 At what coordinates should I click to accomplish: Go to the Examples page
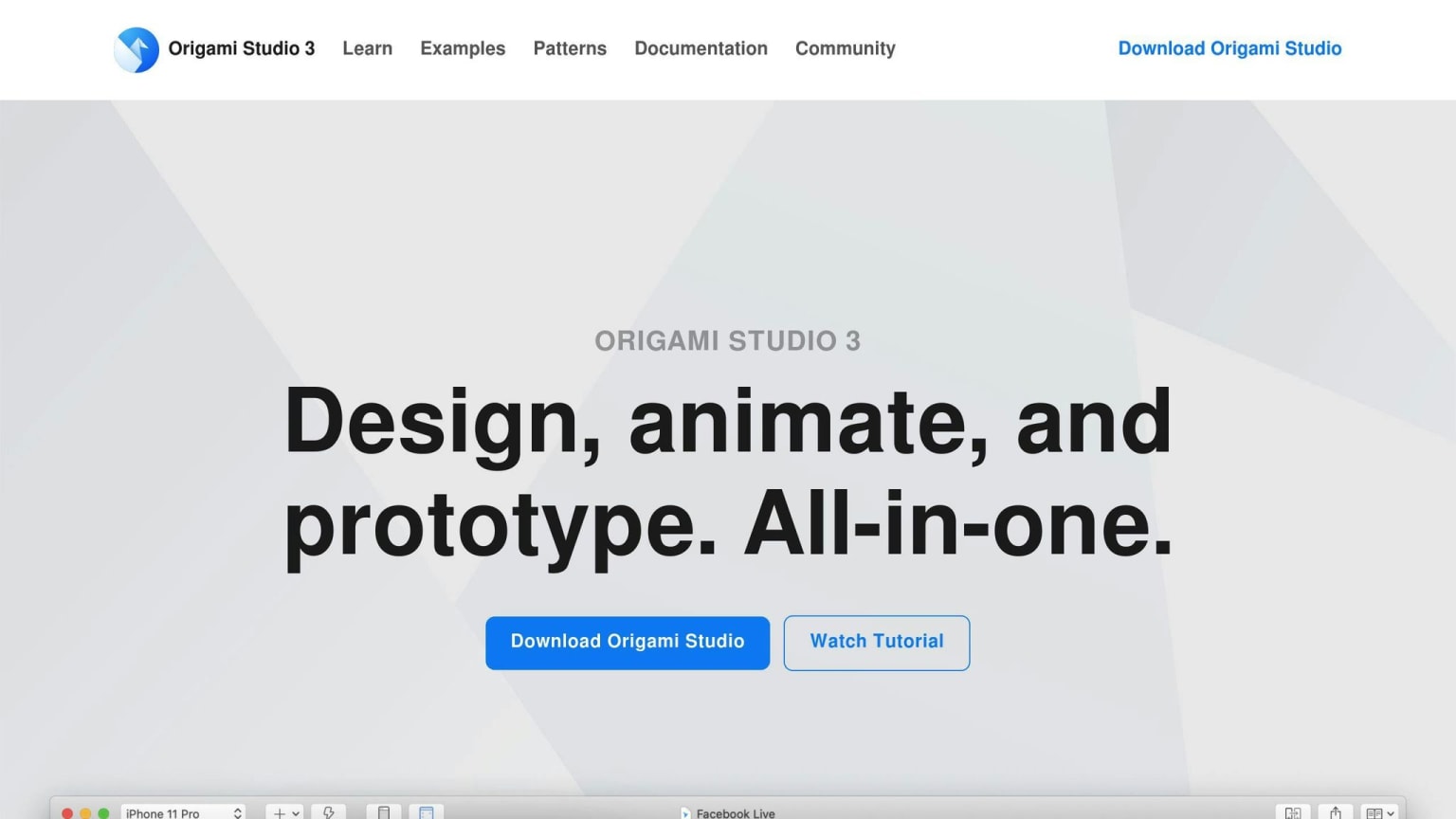[463, 48]
